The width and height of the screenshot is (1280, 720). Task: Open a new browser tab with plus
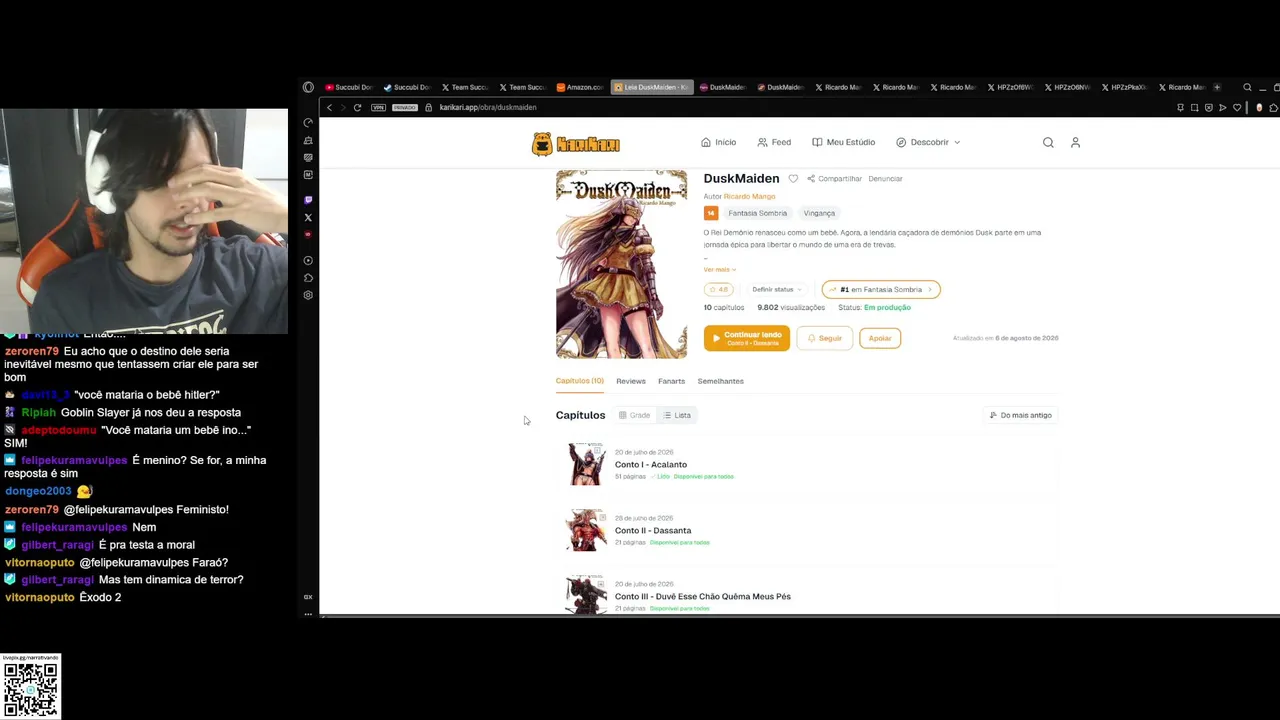click(x=1217, y=87)
